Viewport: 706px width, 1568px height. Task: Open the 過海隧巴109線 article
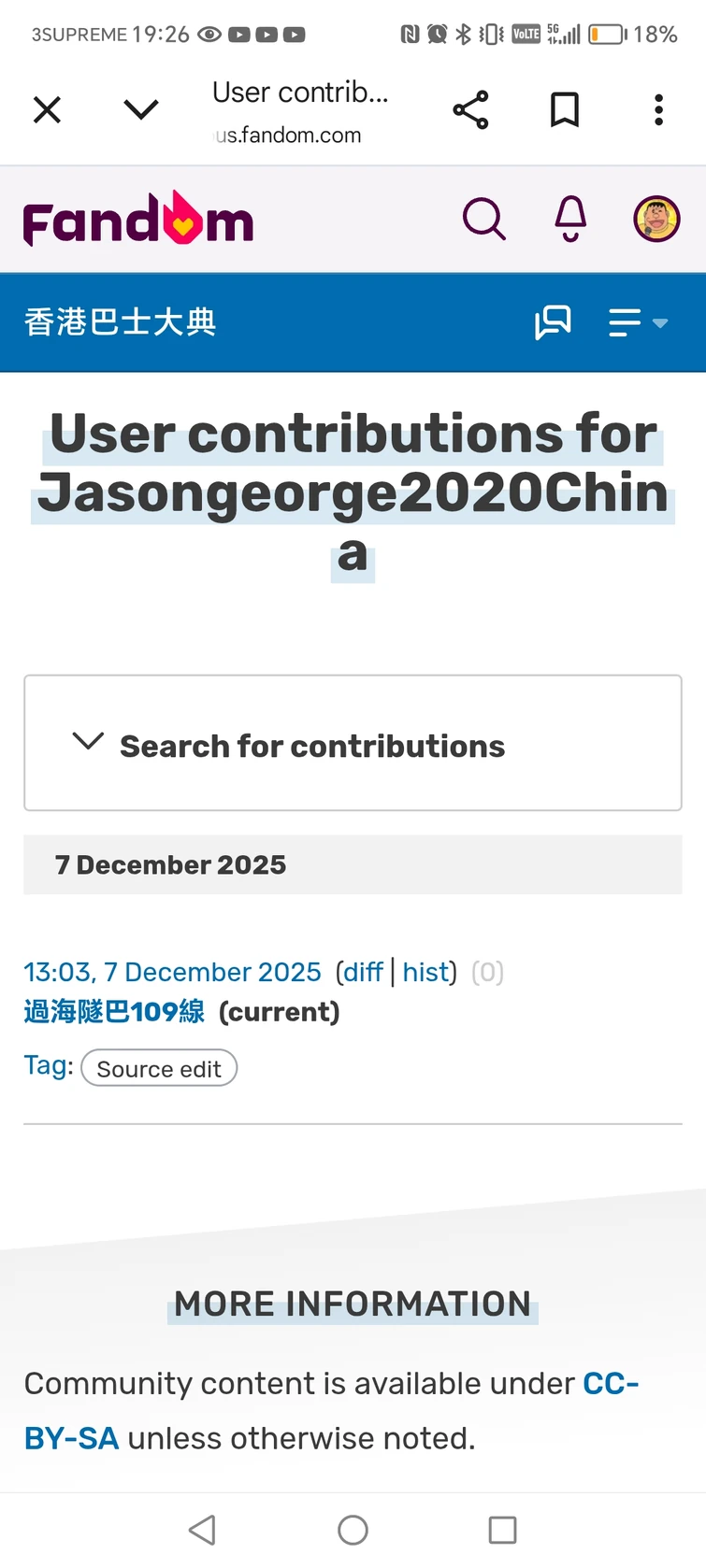click(114, 1011)
